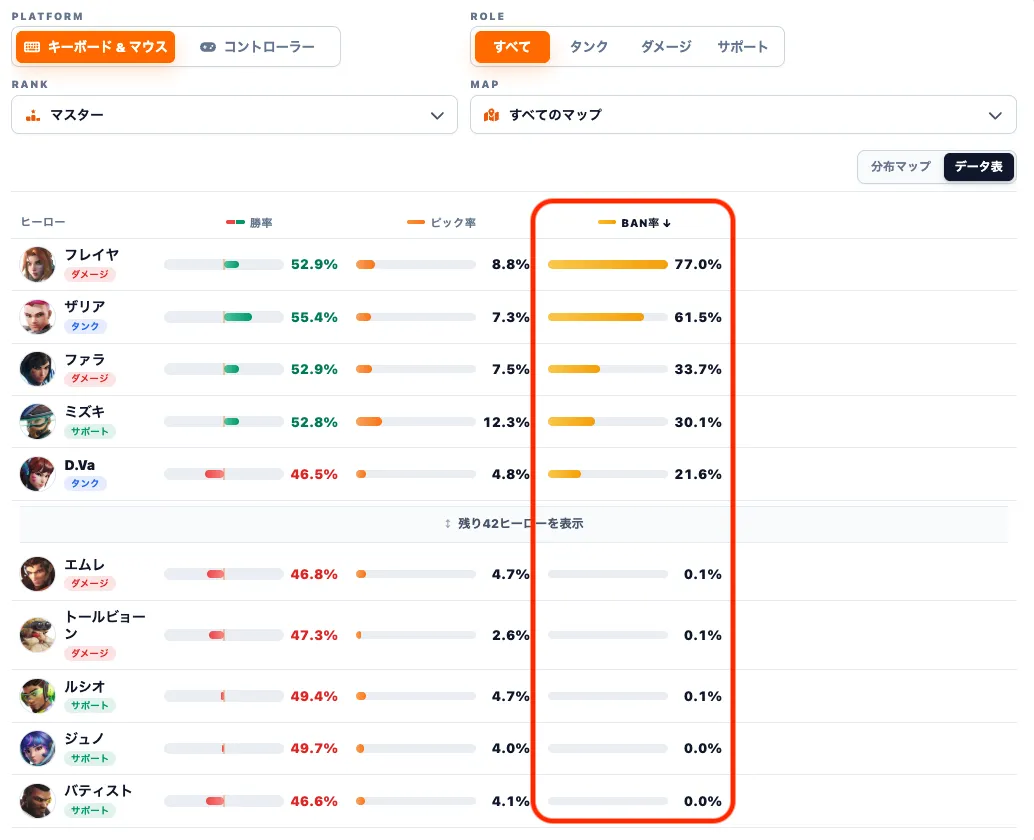Click フレイヤ BAN率 bar at 77.0%

[607, 265]
